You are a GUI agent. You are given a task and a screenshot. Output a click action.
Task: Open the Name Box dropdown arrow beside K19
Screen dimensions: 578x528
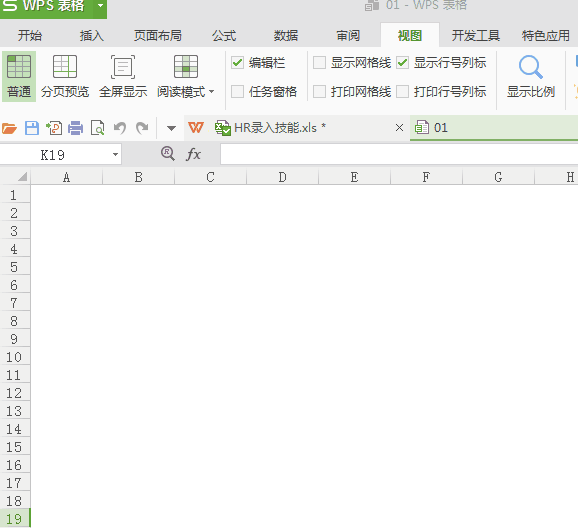(115, 154)
